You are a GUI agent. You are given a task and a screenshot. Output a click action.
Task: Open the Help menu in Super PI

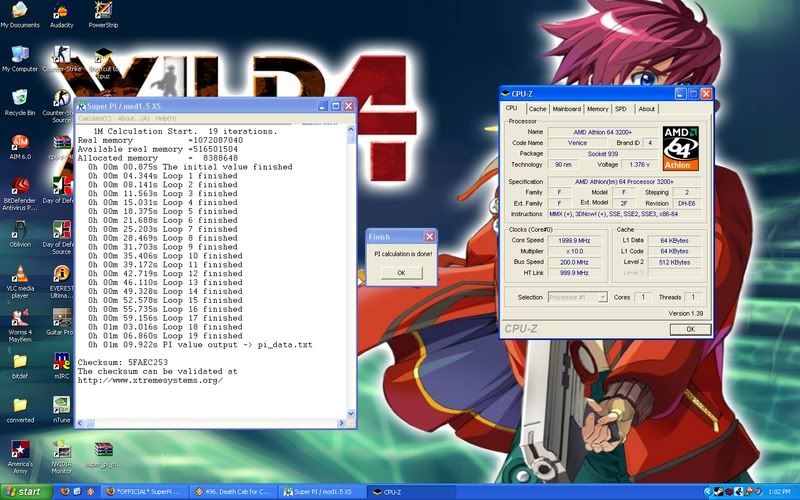pyautogui.click(x=166, y=118)
